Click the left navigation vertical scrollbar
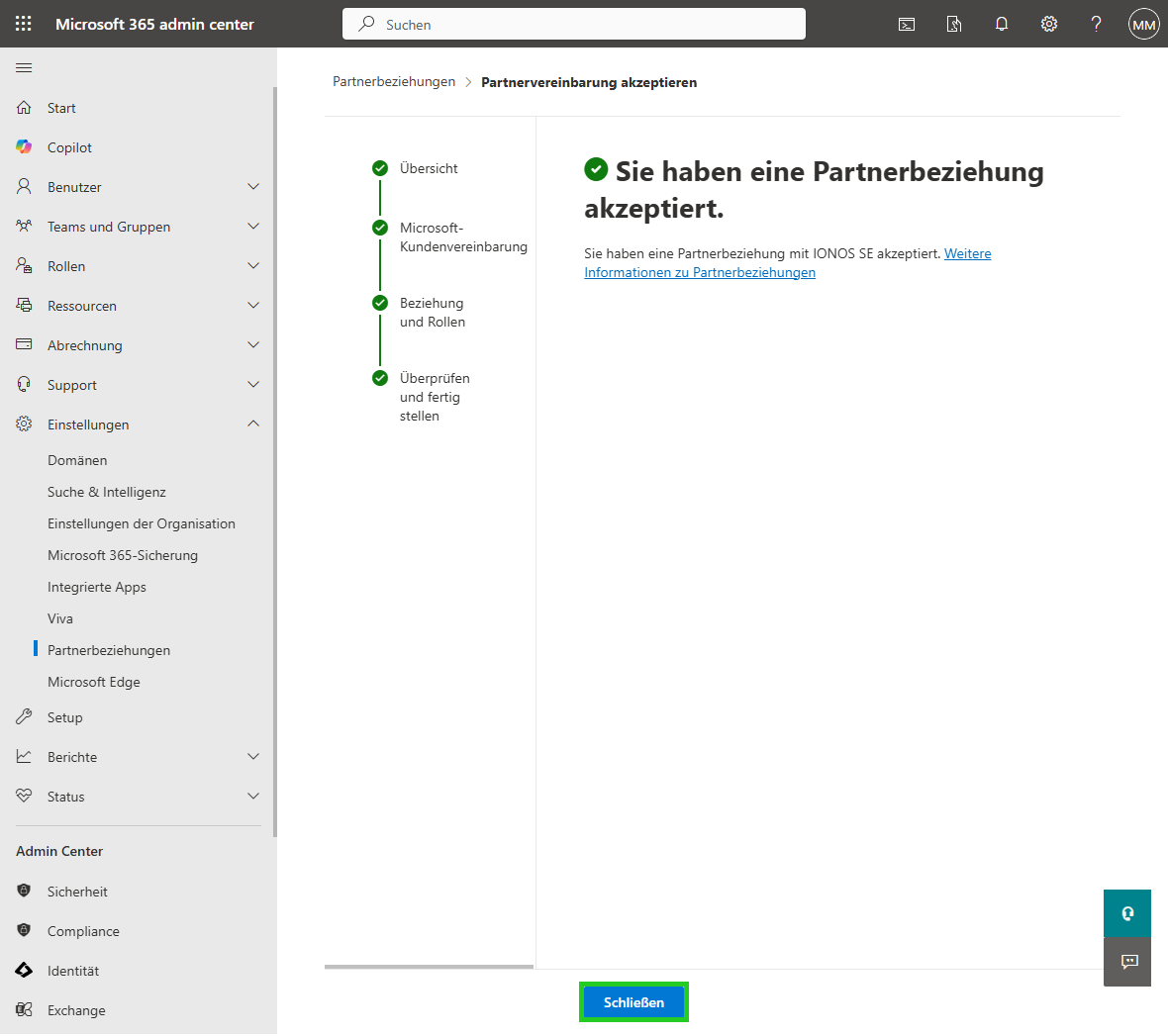The image size is (1168, 1036). 275,462
